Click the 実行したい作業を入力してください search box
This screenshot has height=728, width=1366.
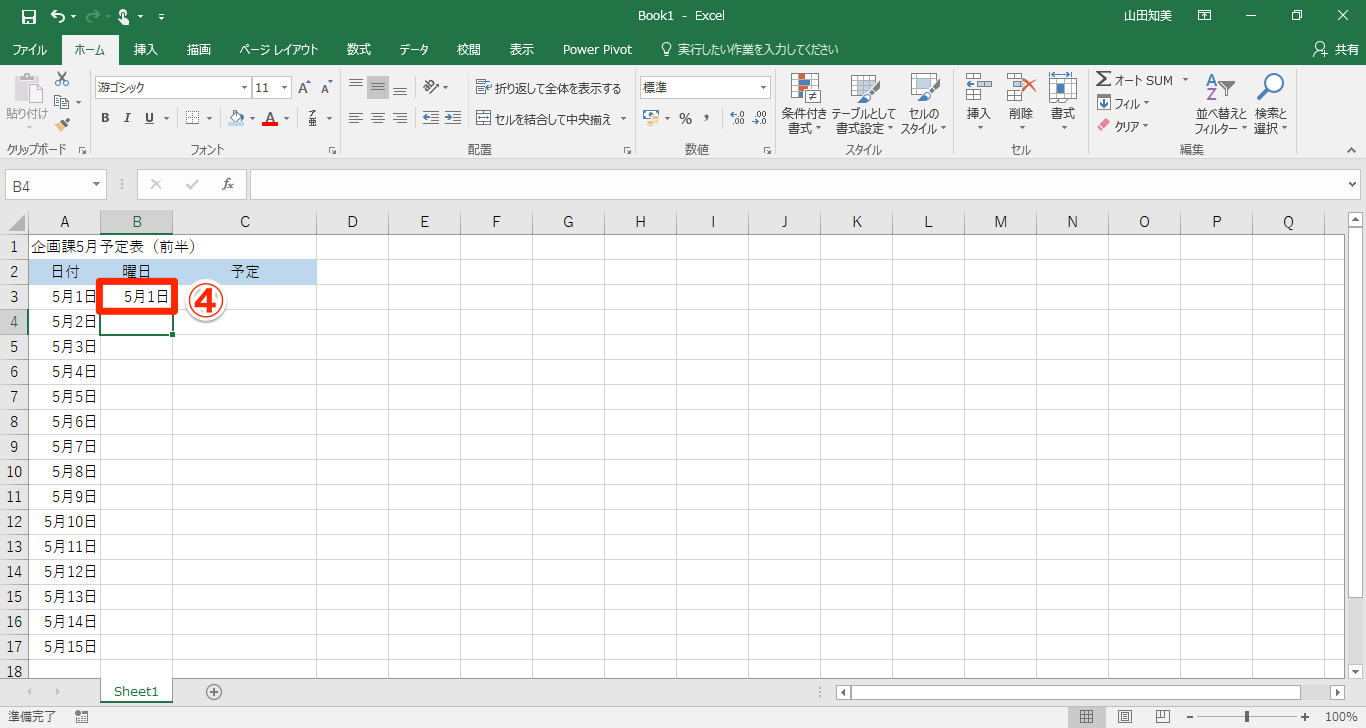coord(748,49)
